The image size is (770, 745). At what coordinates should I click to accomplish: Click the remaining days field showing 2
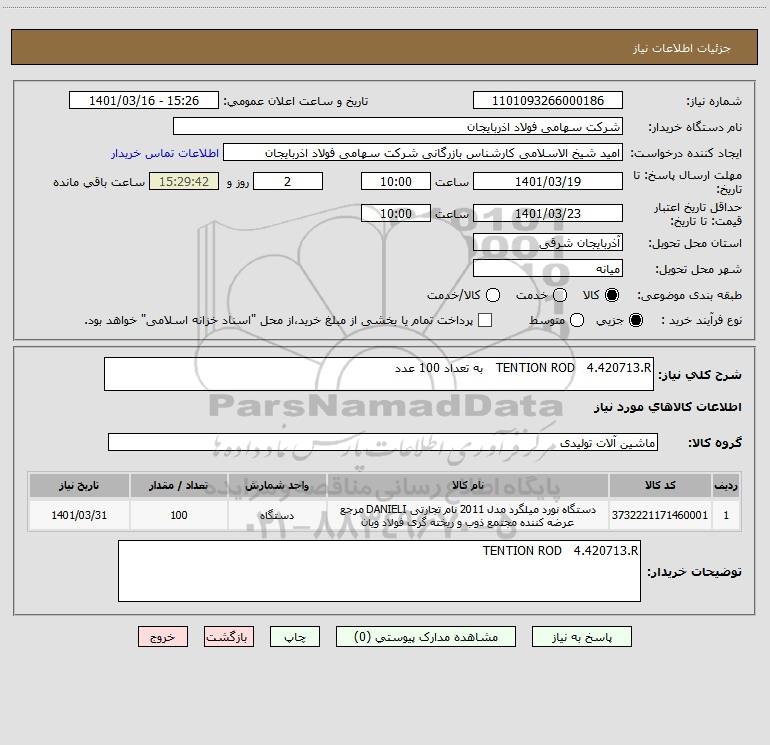(x=288, y=181)
